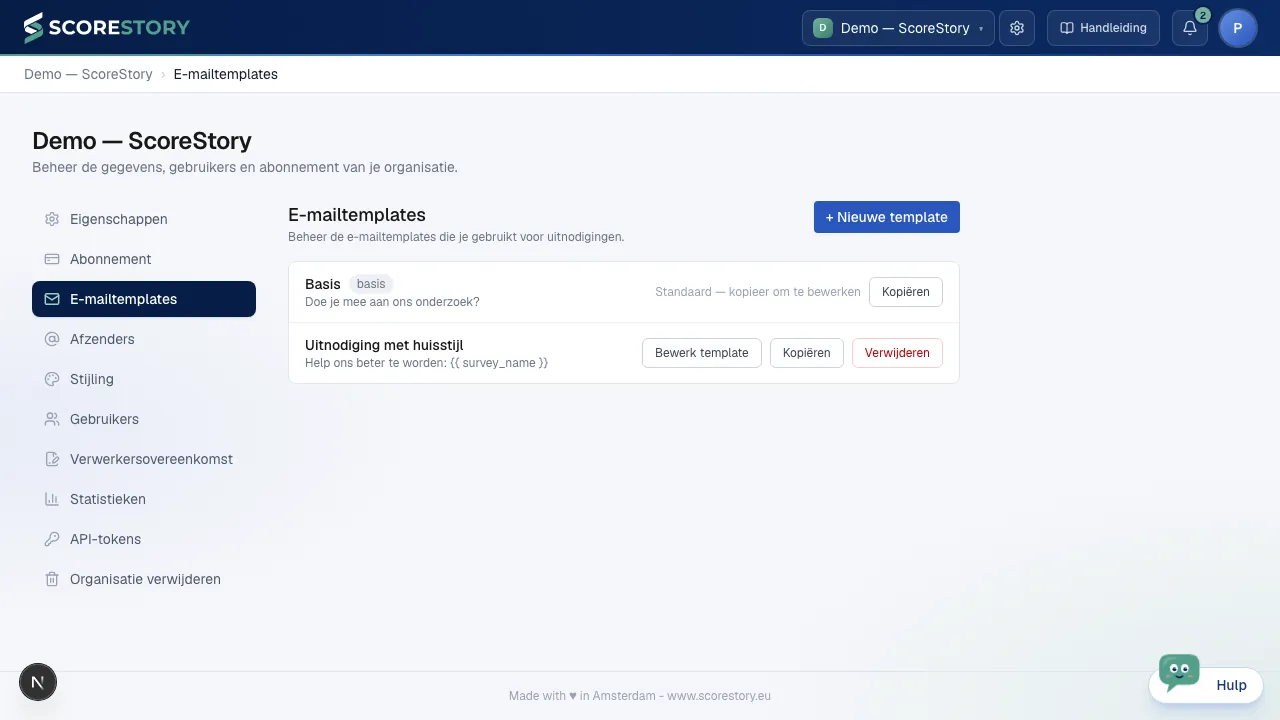The image size is (1280, 720).
Task: Click the Hulp label in the help widget
Action: click(x=1232, y=685)
